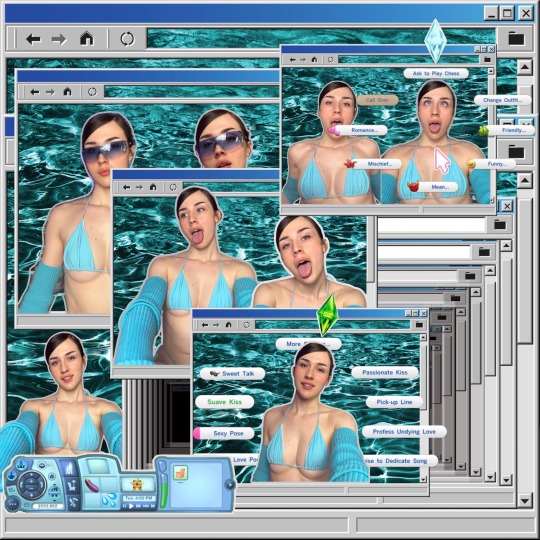Set game speed to triple fast forward
The image size is (540, 540).
146,506
